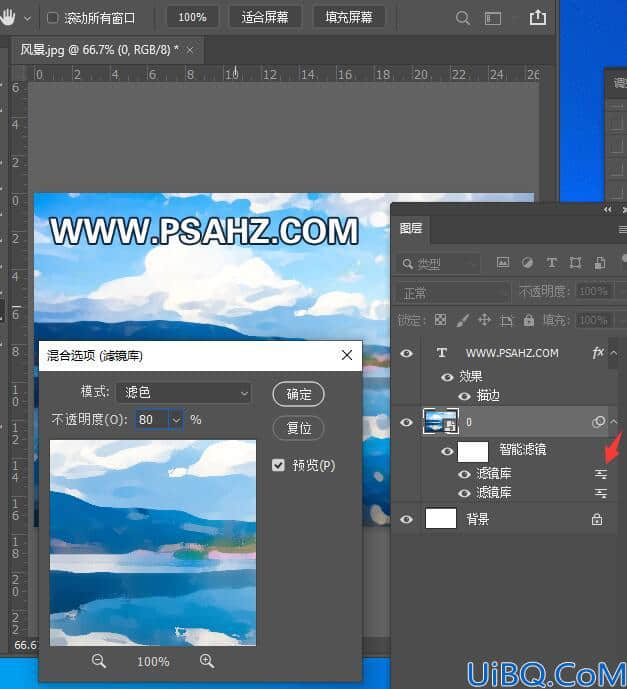Click the 100% zoom button
This screenshot has height=689, width=627.
tap(192, 18)
